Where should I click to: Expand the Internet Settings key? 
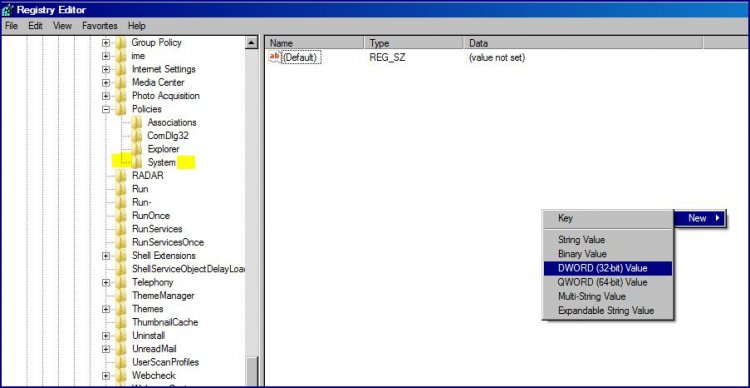pos(106,69)
